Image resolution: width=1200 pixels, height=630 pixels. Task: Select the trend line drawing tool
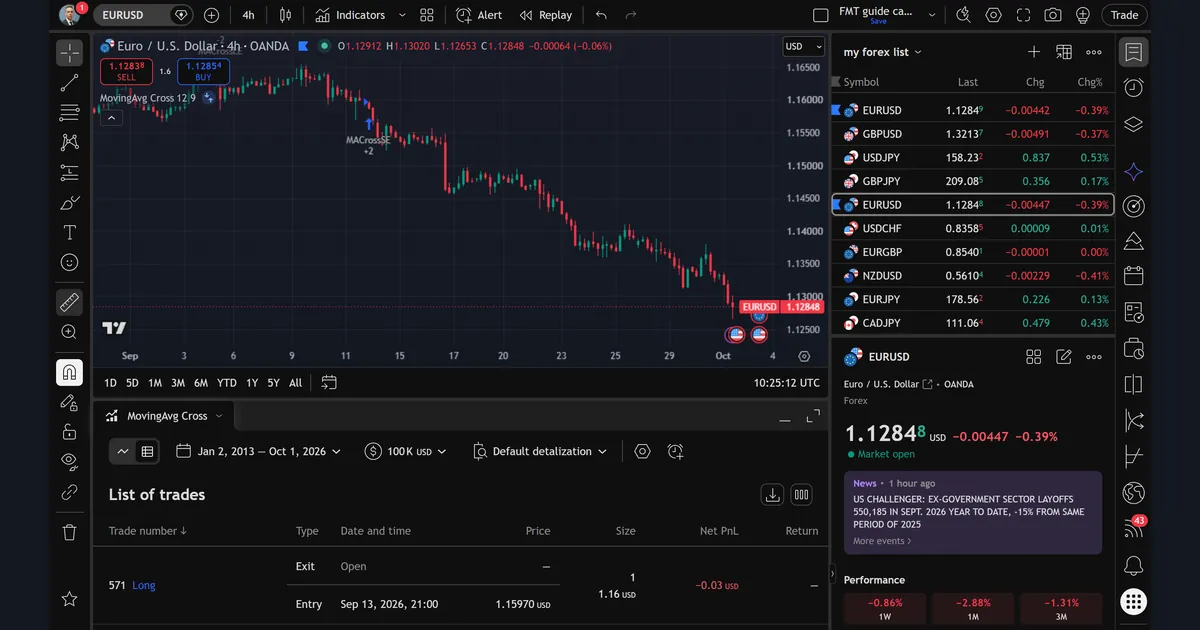point(69,83)
